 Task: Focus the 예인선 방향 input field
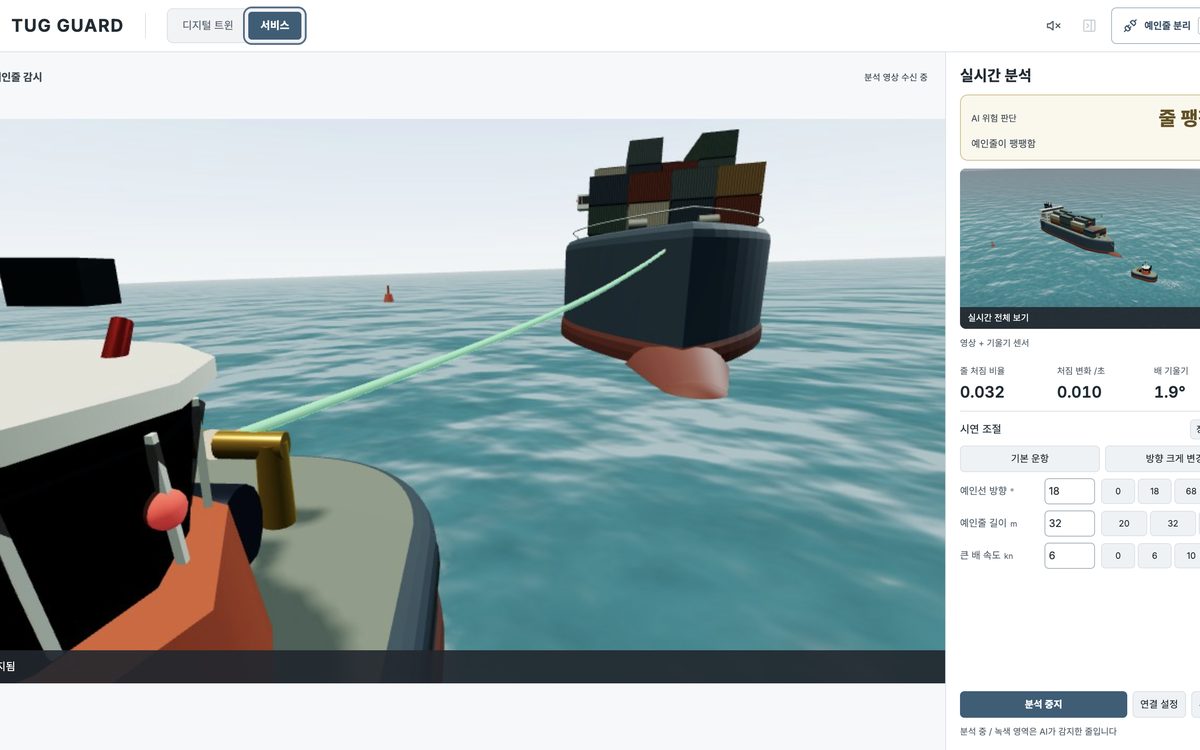pos(1069,491)
